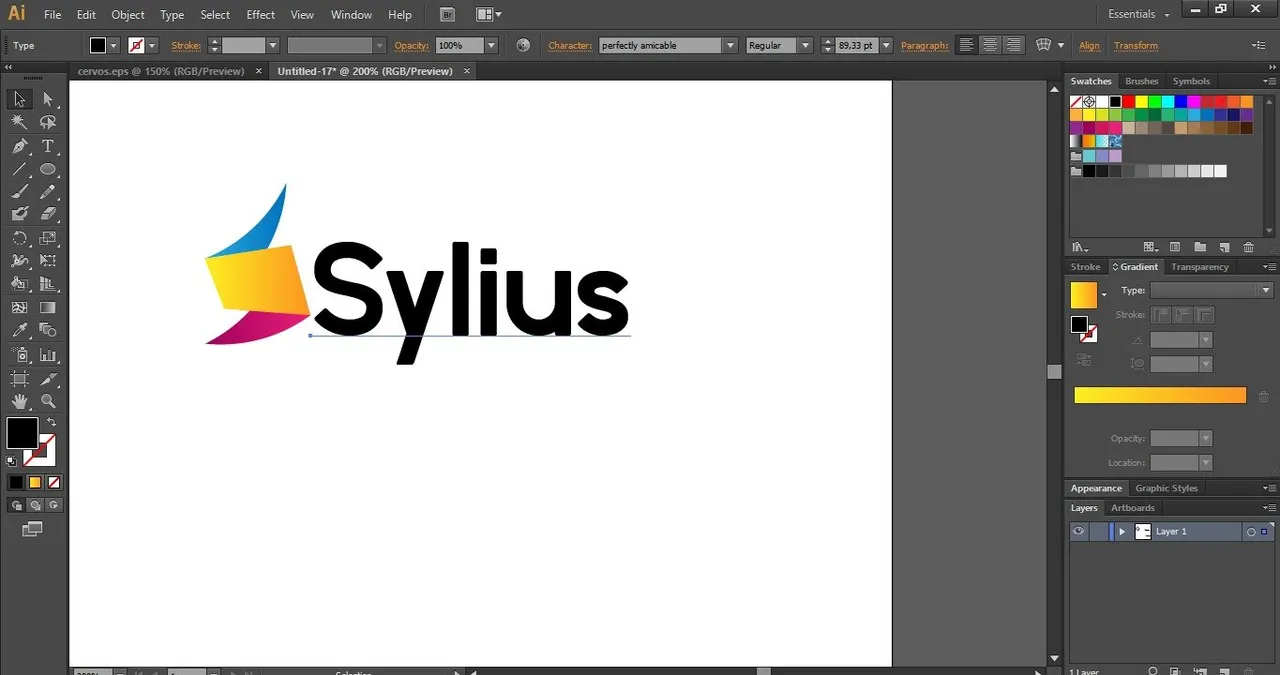Select the Rotate tool

[x=19, y=238]
